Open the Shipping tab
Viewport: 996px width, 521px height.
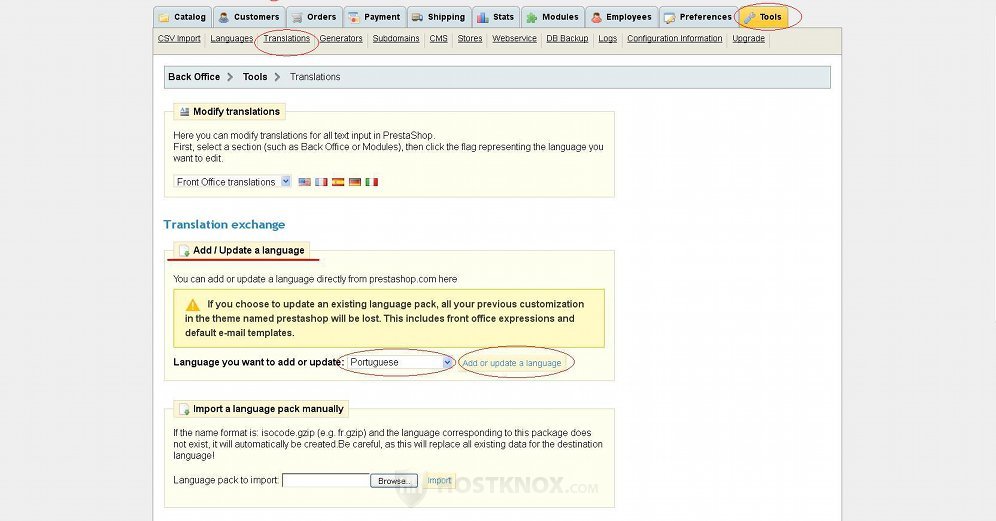tap(438, 17)
